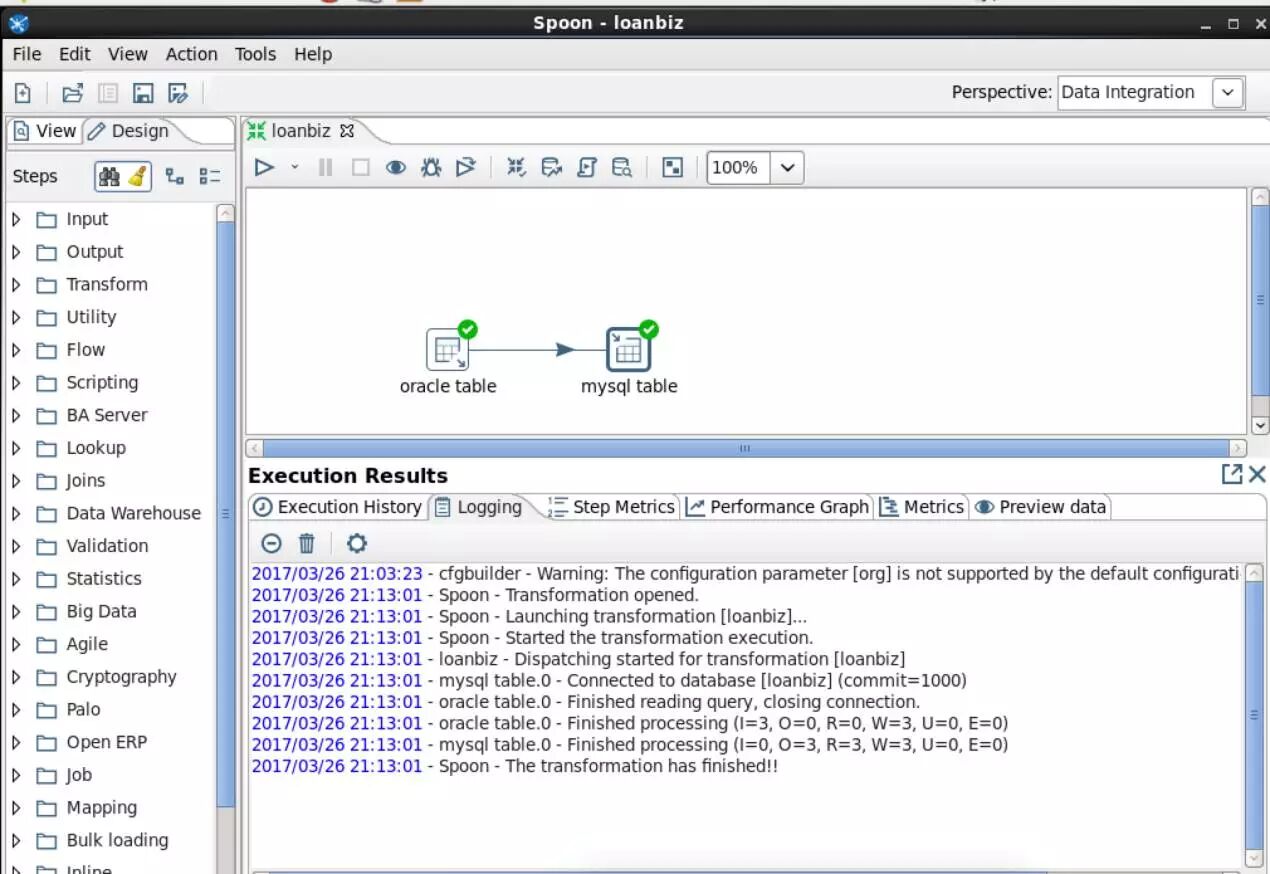Click the Save As toolbar icon
This screenshot has height=874, width=1270.
(178, 93)
